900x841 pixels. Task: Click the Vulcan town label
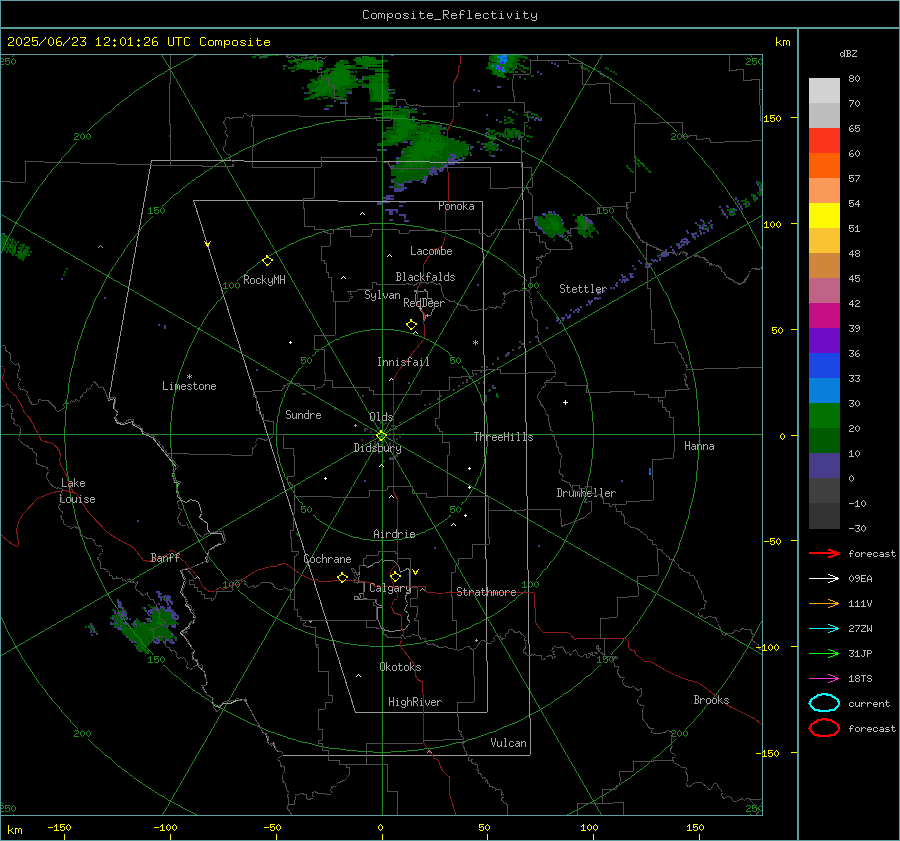pyautogui.click(x=509, y=743)
